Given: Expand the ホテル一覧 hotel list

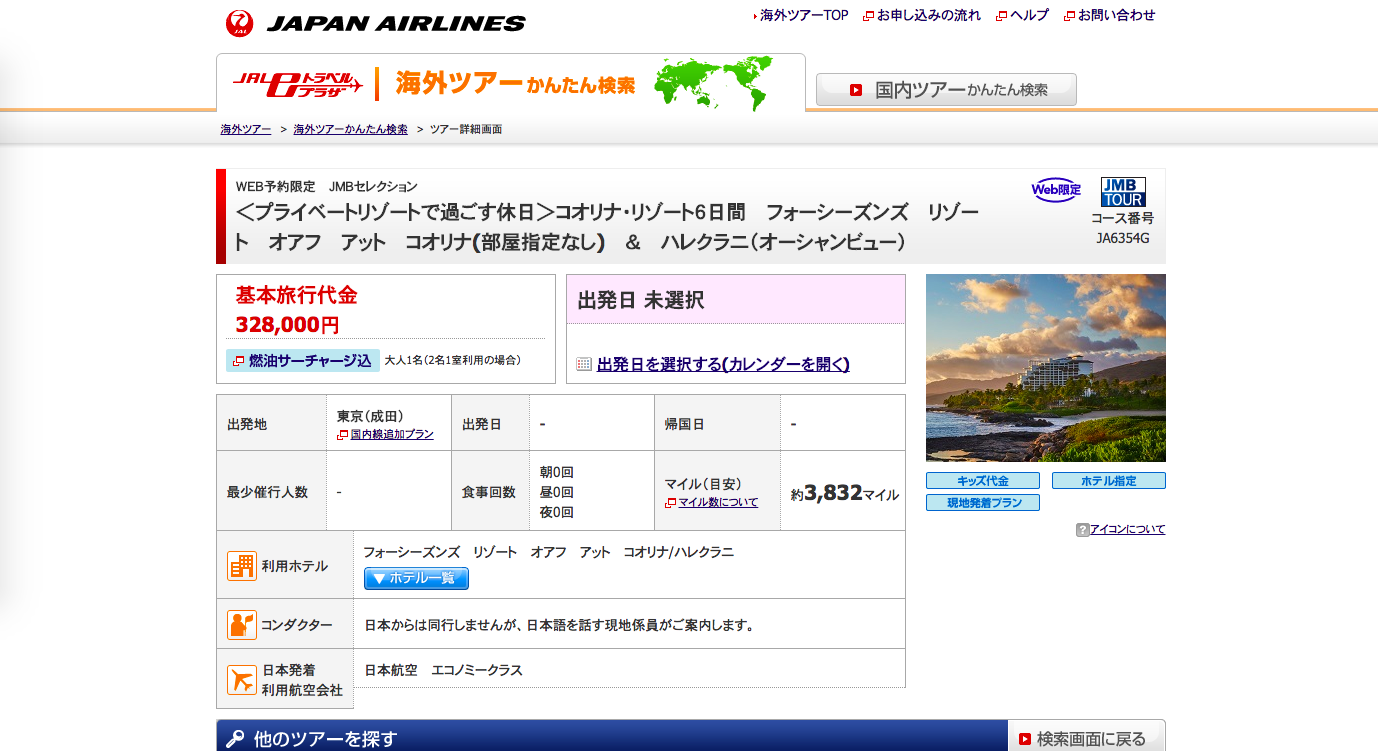Looking at the screenshot, I should click(x=416, y=578).
